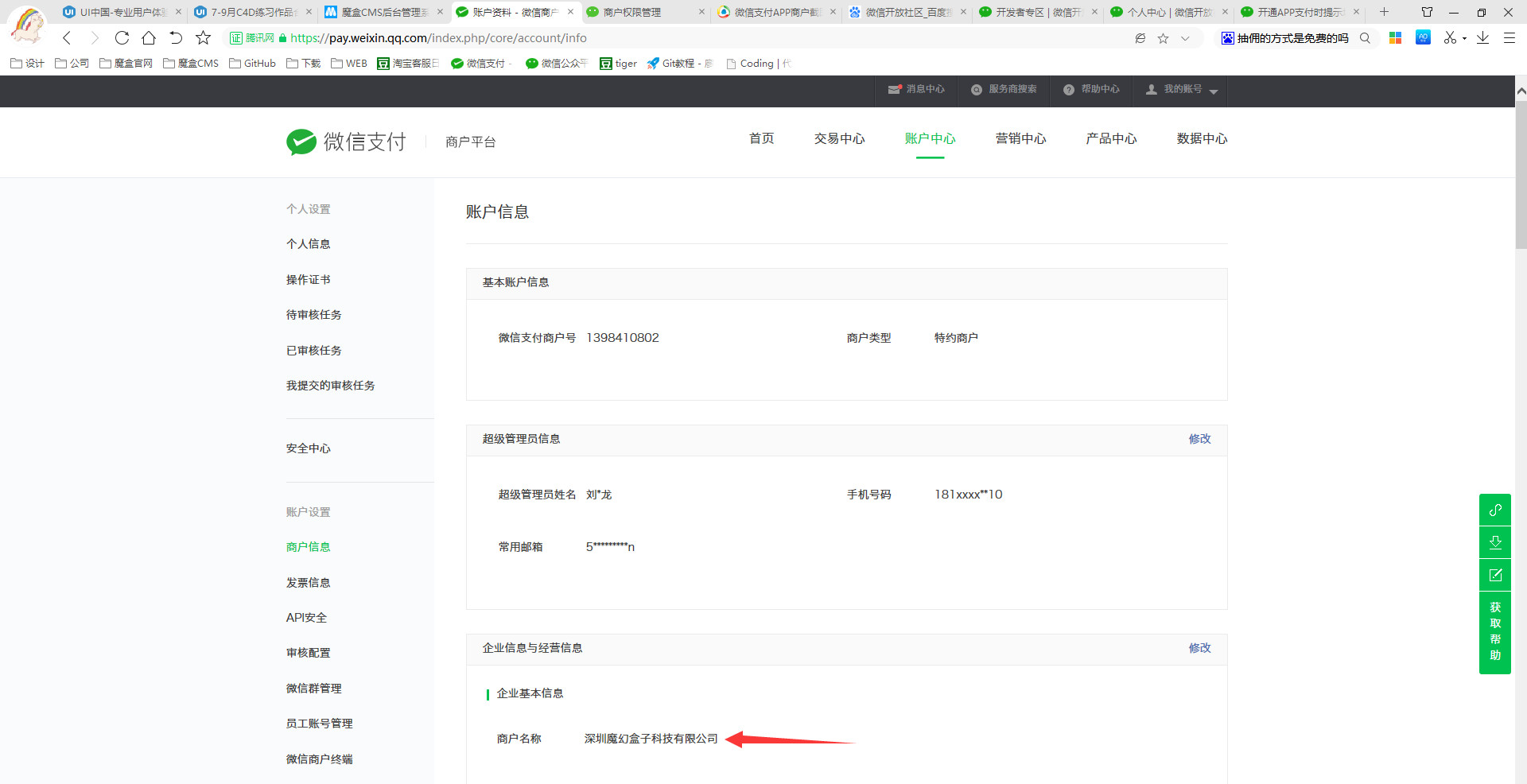Open the 账户中心 nav item
This screenshot has height=784, width=1527.
point(931,139)
